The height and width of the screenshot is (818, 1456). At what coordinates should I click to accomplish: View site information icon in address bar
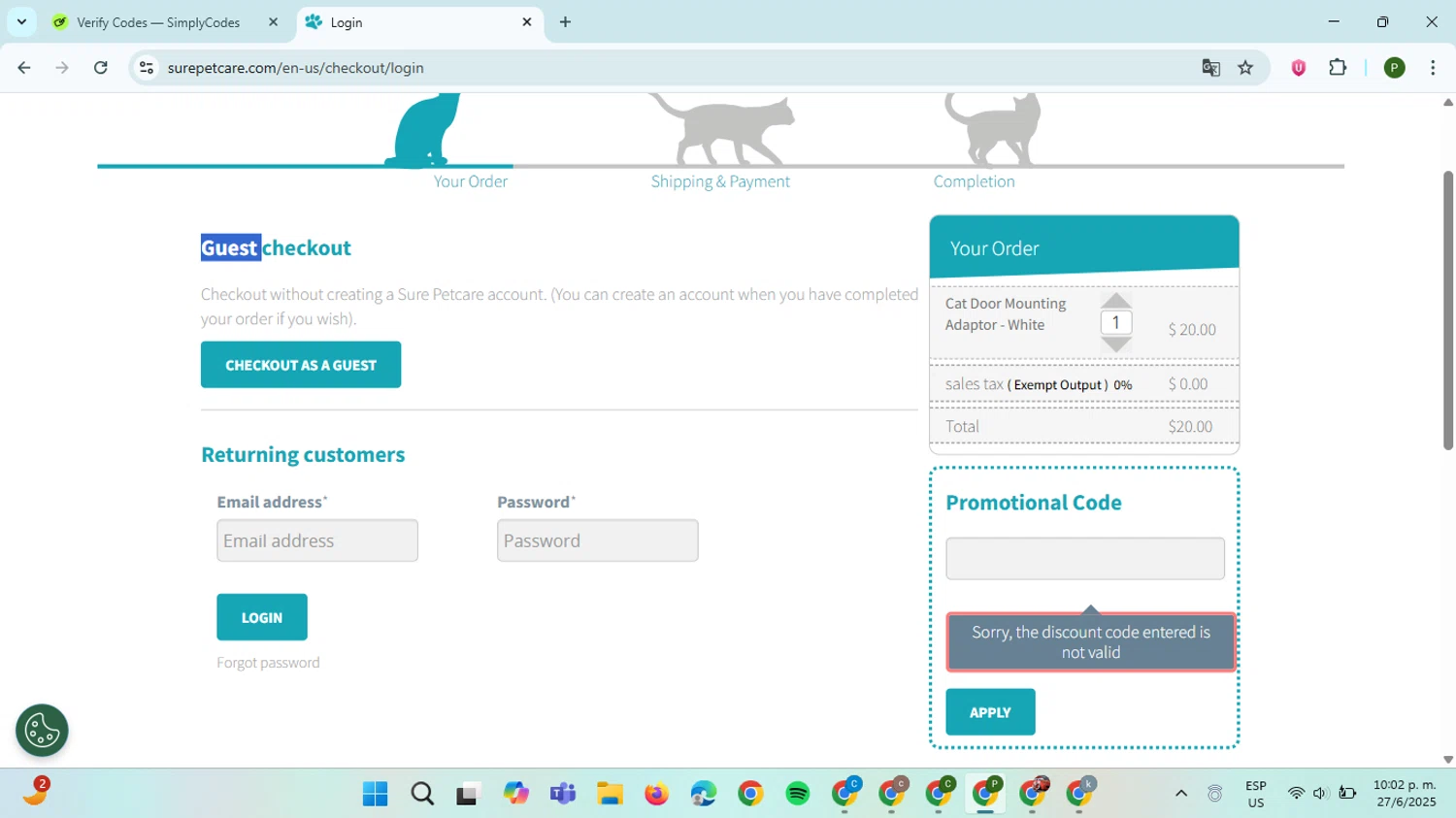coord(147,68)
